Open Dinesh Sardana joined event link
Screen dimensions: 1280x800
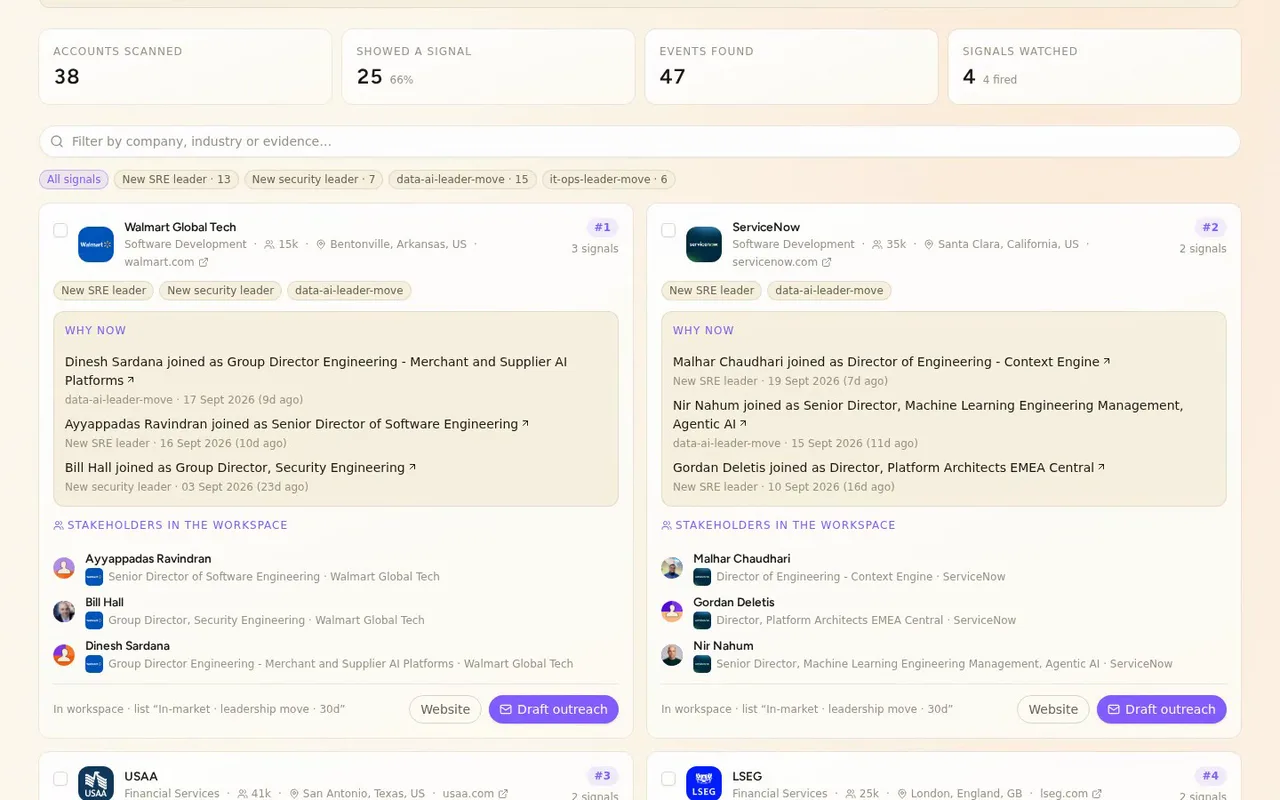(316, 371)
